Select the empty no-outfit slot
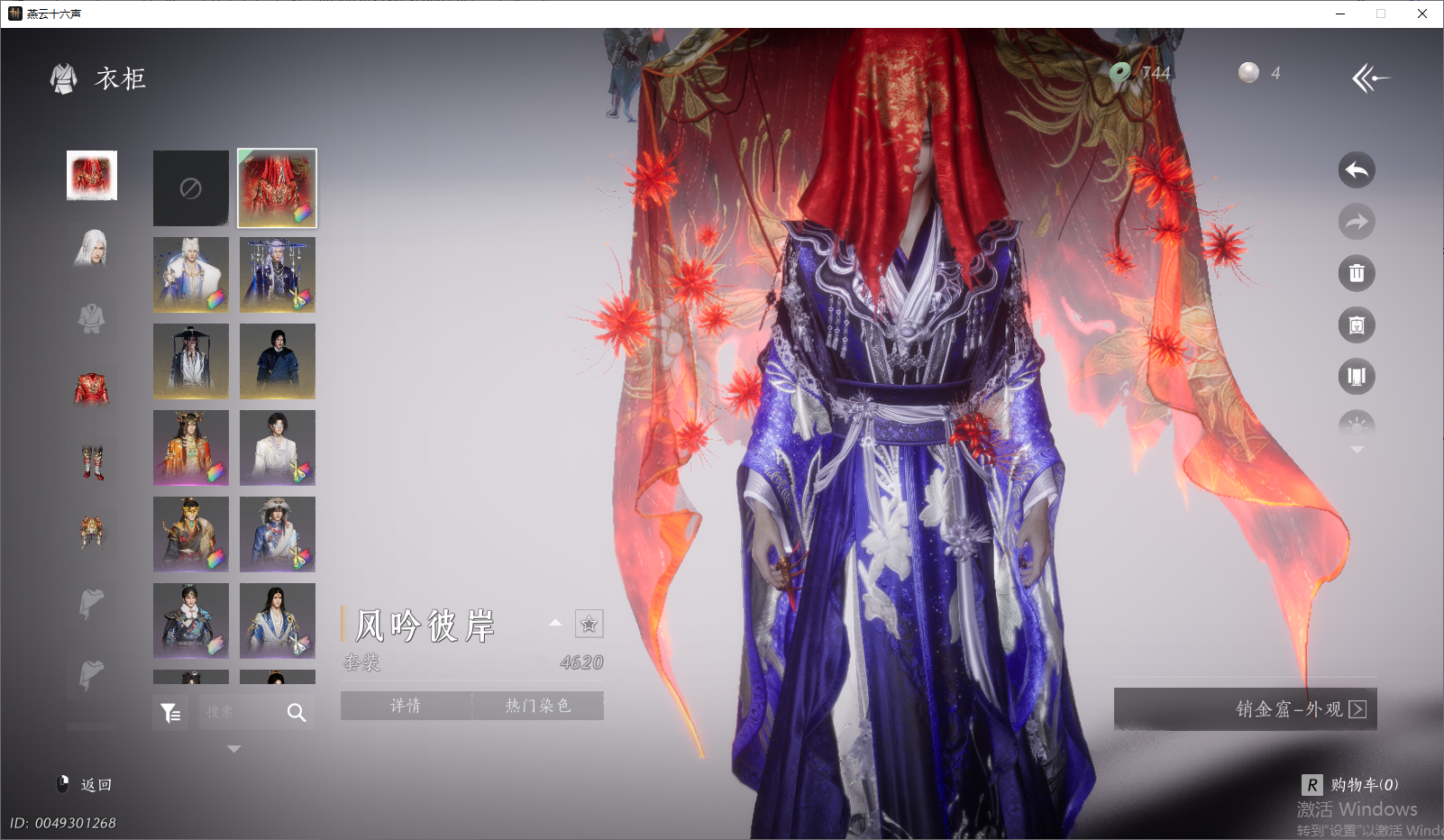 coord(191,188)
